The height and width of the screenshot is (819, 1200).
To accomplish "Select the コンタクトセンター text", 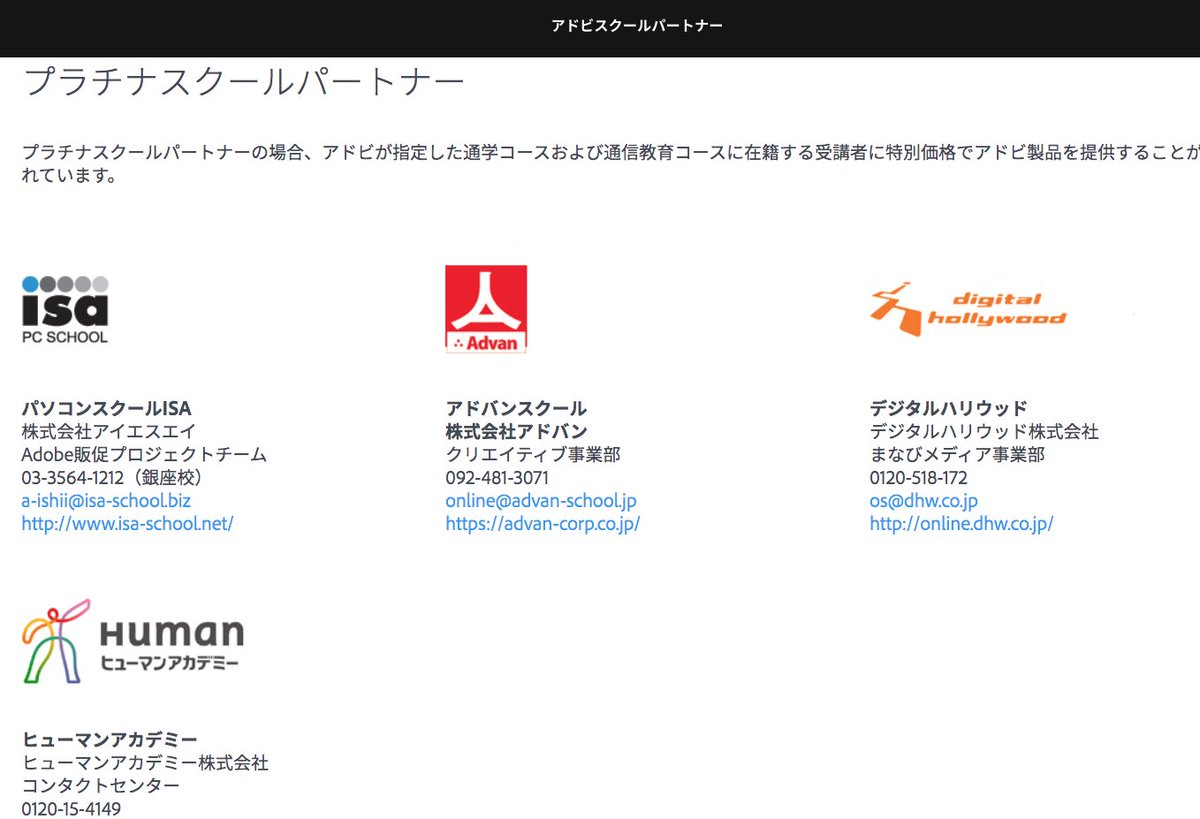I will [101, 786].
